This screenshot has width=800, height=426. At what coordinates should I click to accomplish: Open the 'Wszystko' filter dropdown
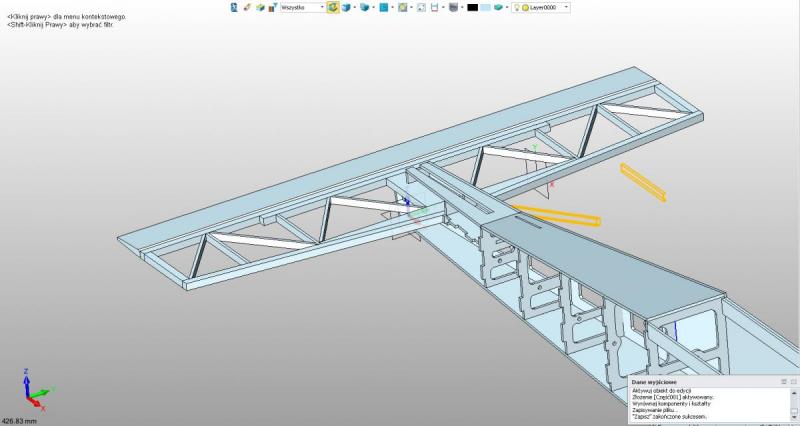(303, 7)
